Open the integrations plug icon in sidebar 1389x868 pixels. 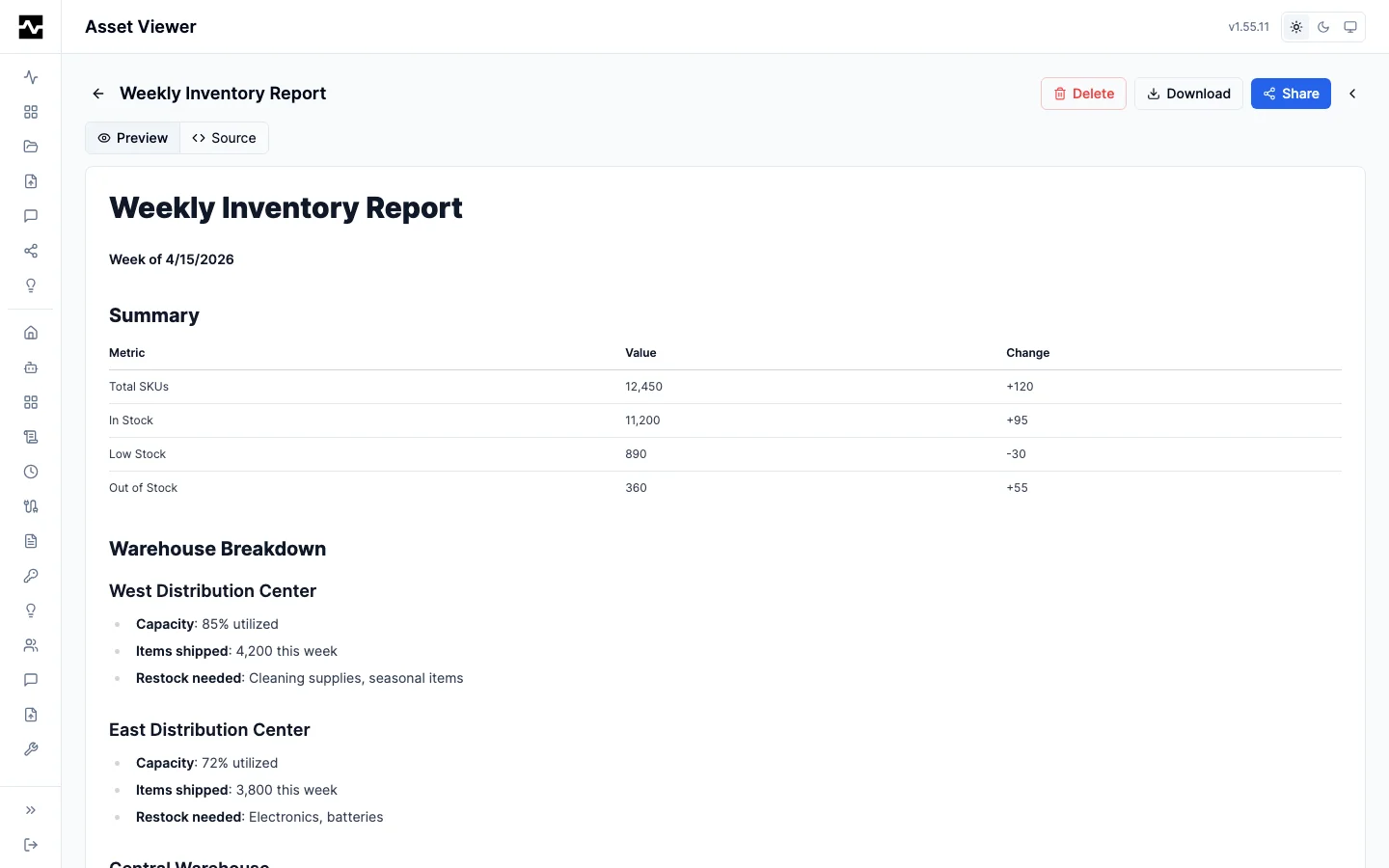pos(31,506)
